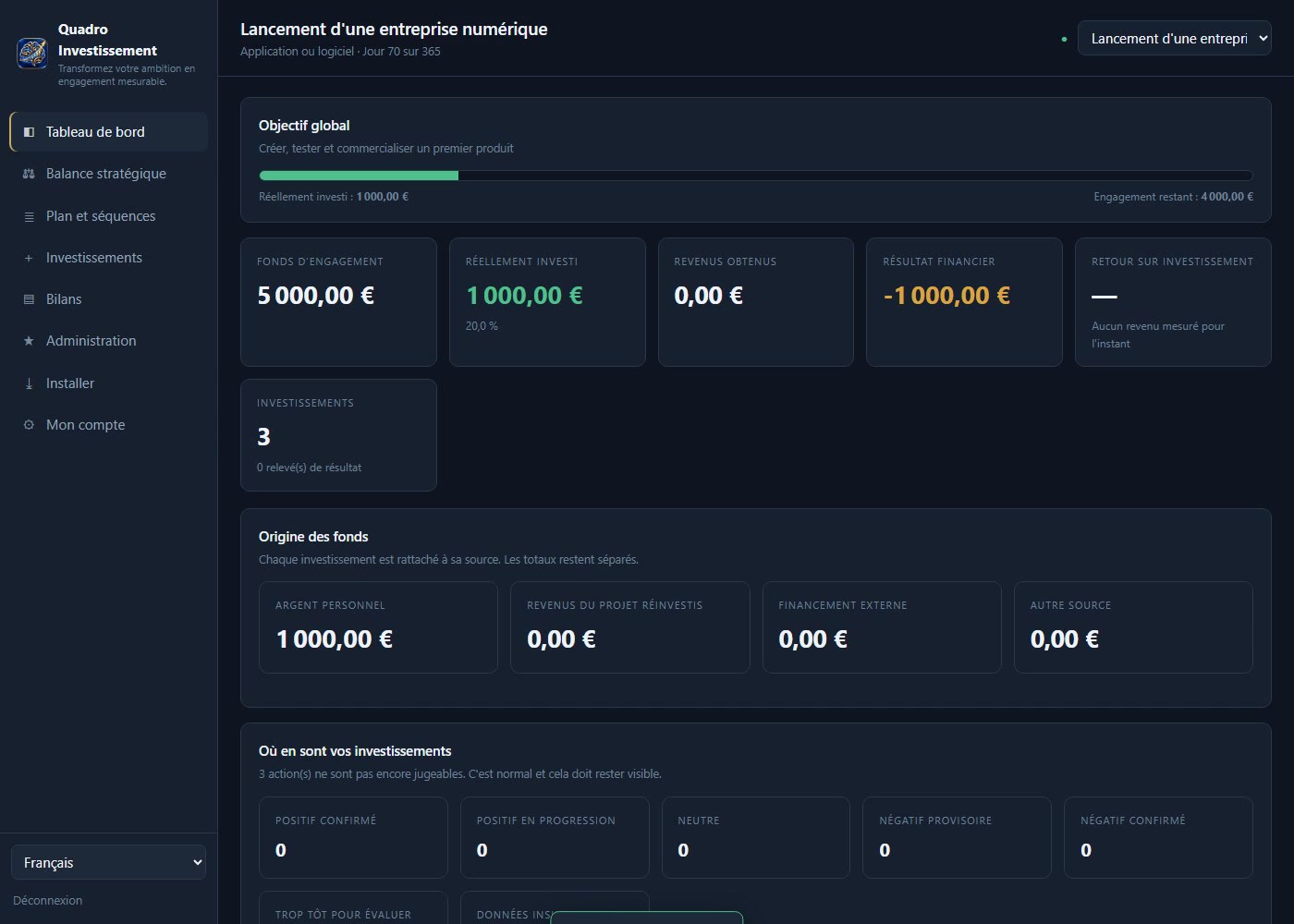Open the Français language dropdown
This screenshot has height=924, width=1294.
(108, 862)
